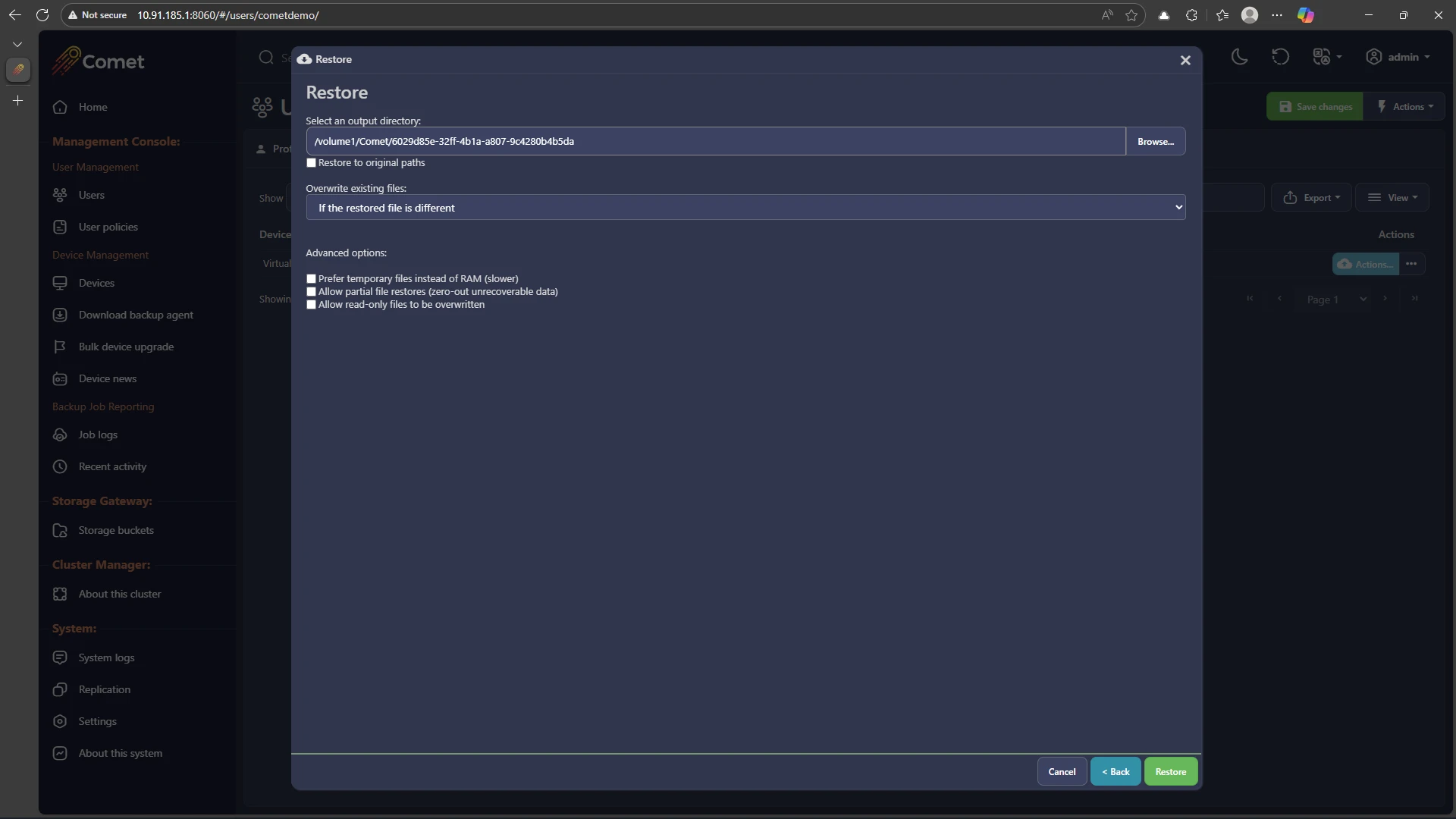Open the browser favorites list icon
Viewport: 1456px width, 819px height.
tap(1222, 15)
